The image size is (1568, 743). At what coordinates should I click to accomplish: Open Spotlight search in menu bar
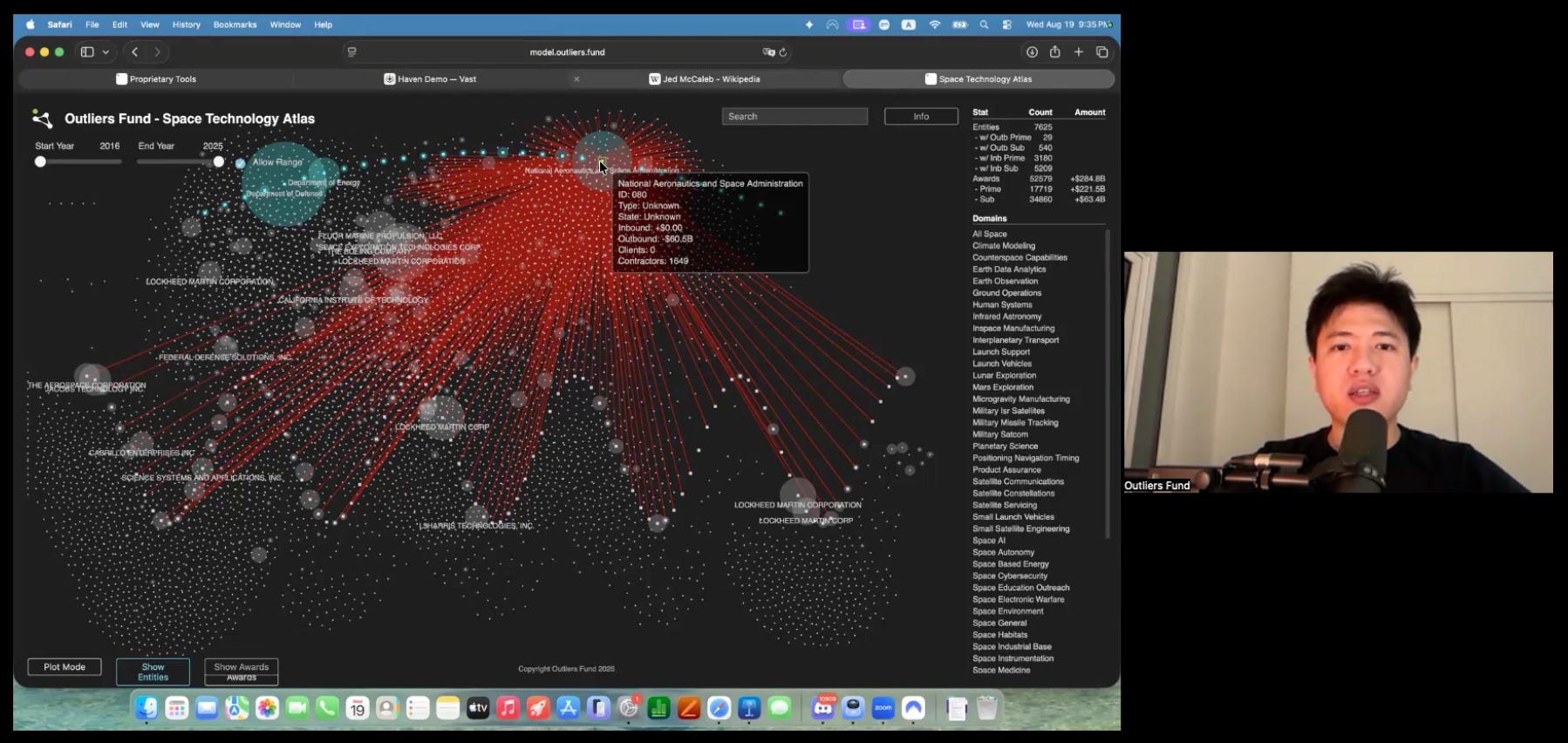click(984, 24)
